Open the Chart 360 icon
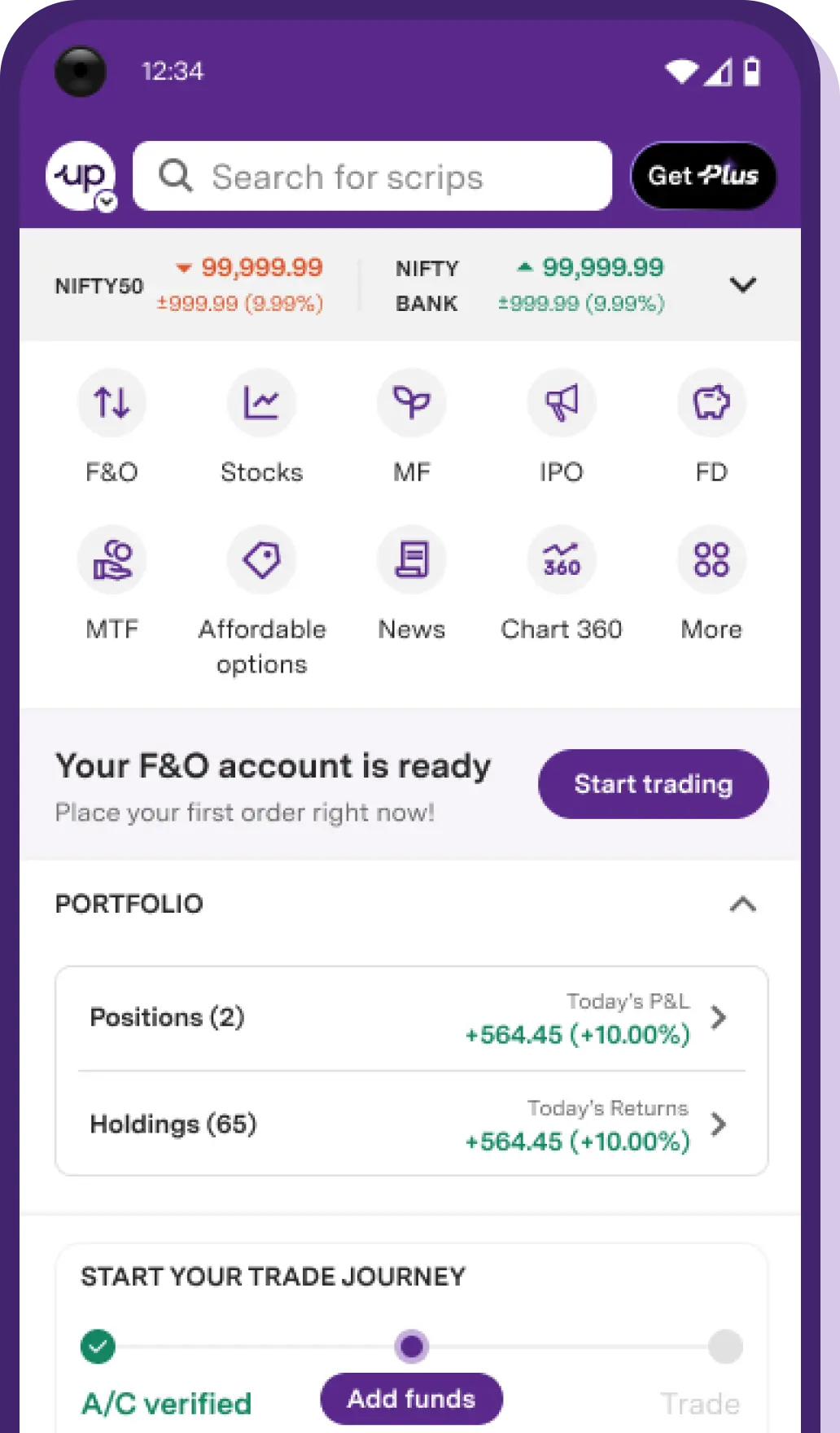Viewport: 840px width, 1433px height. (562, 559)
